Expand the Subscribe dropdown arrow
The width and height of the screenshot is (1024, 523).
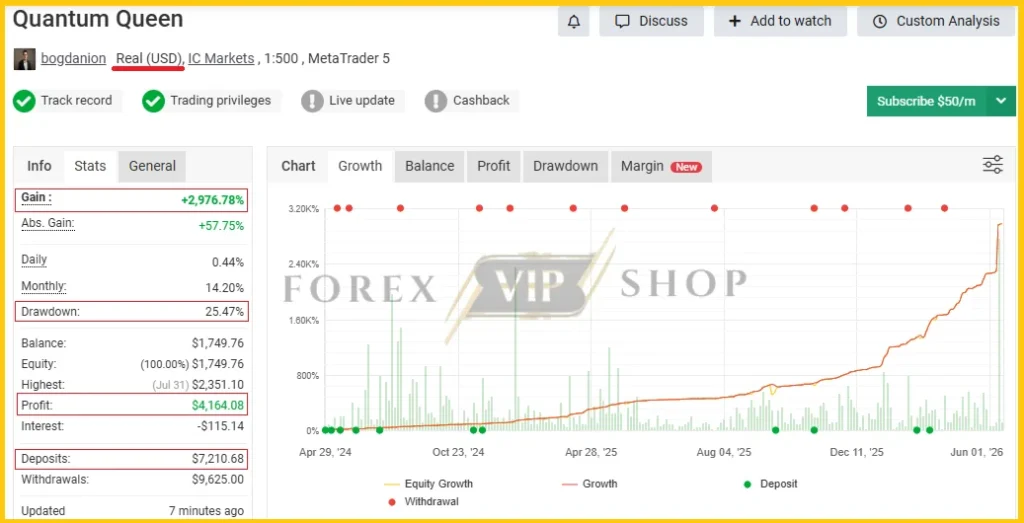coord(1001,101)
